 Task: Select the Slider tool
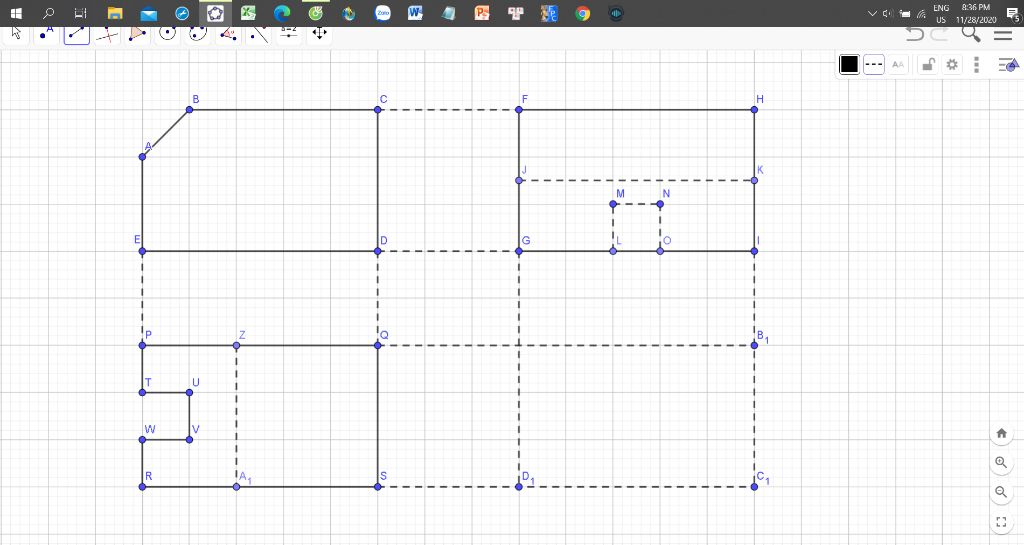(289, 34)
